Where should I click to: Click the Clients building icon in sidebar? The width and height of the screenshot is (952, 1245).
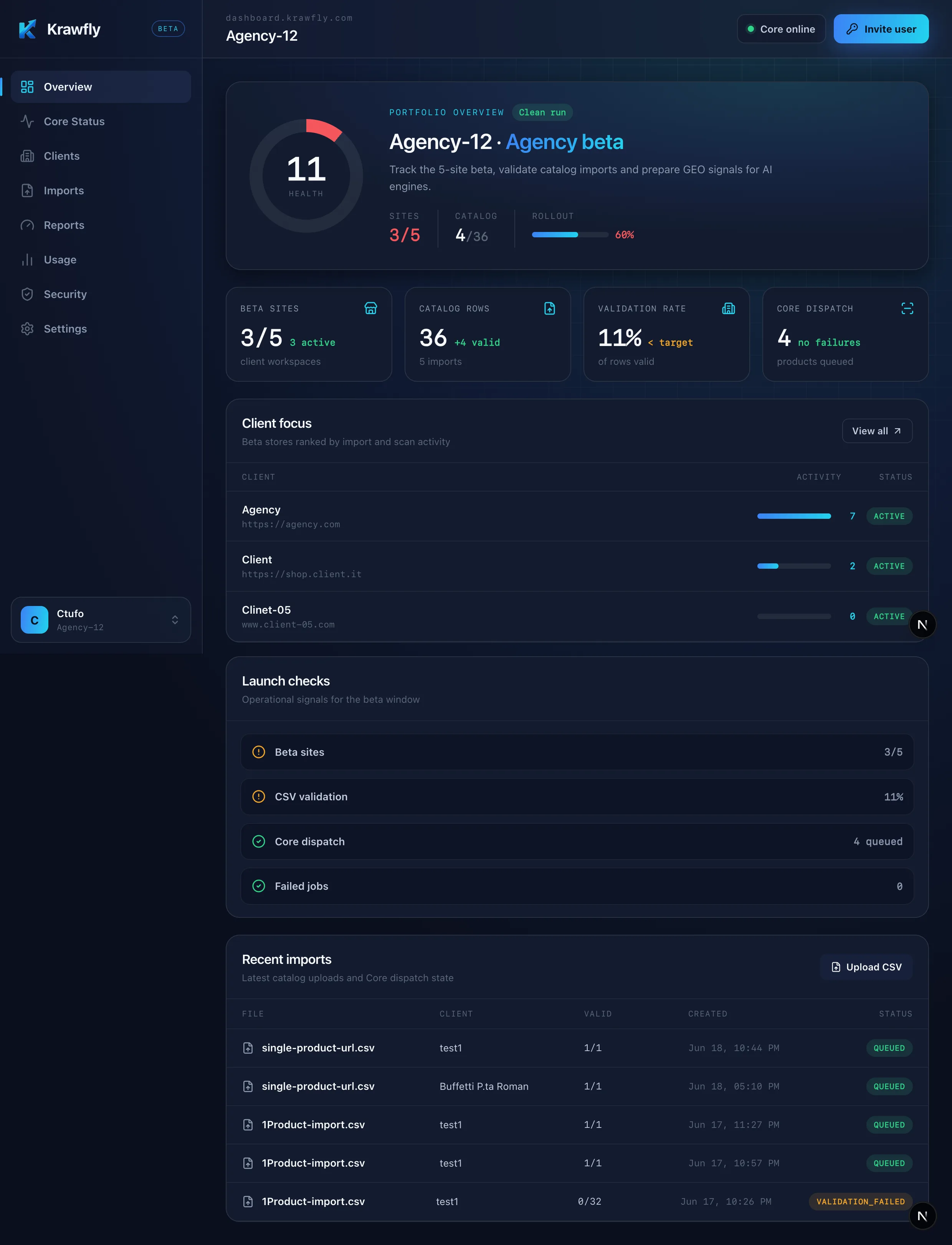click(27, 156)
